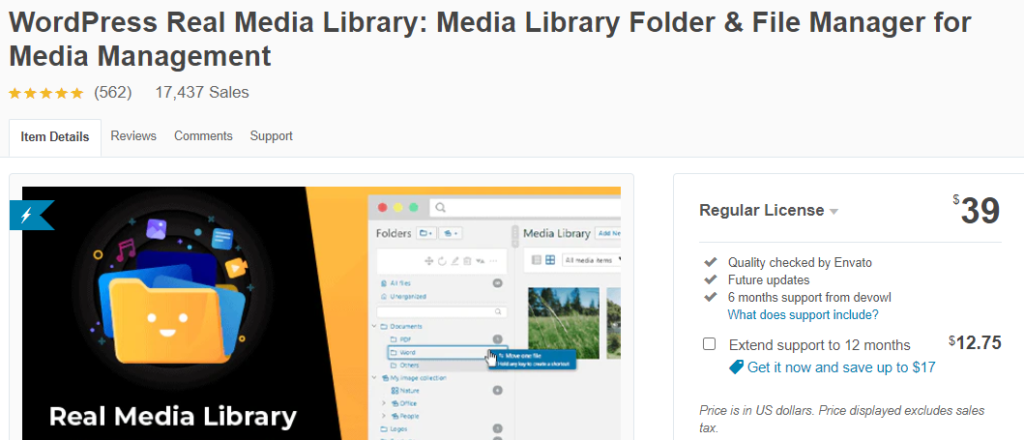Viewport: 1024px width, 440px height.
Task: Click the checkmark beside Future updates
Action: click(x=710, y=280)
